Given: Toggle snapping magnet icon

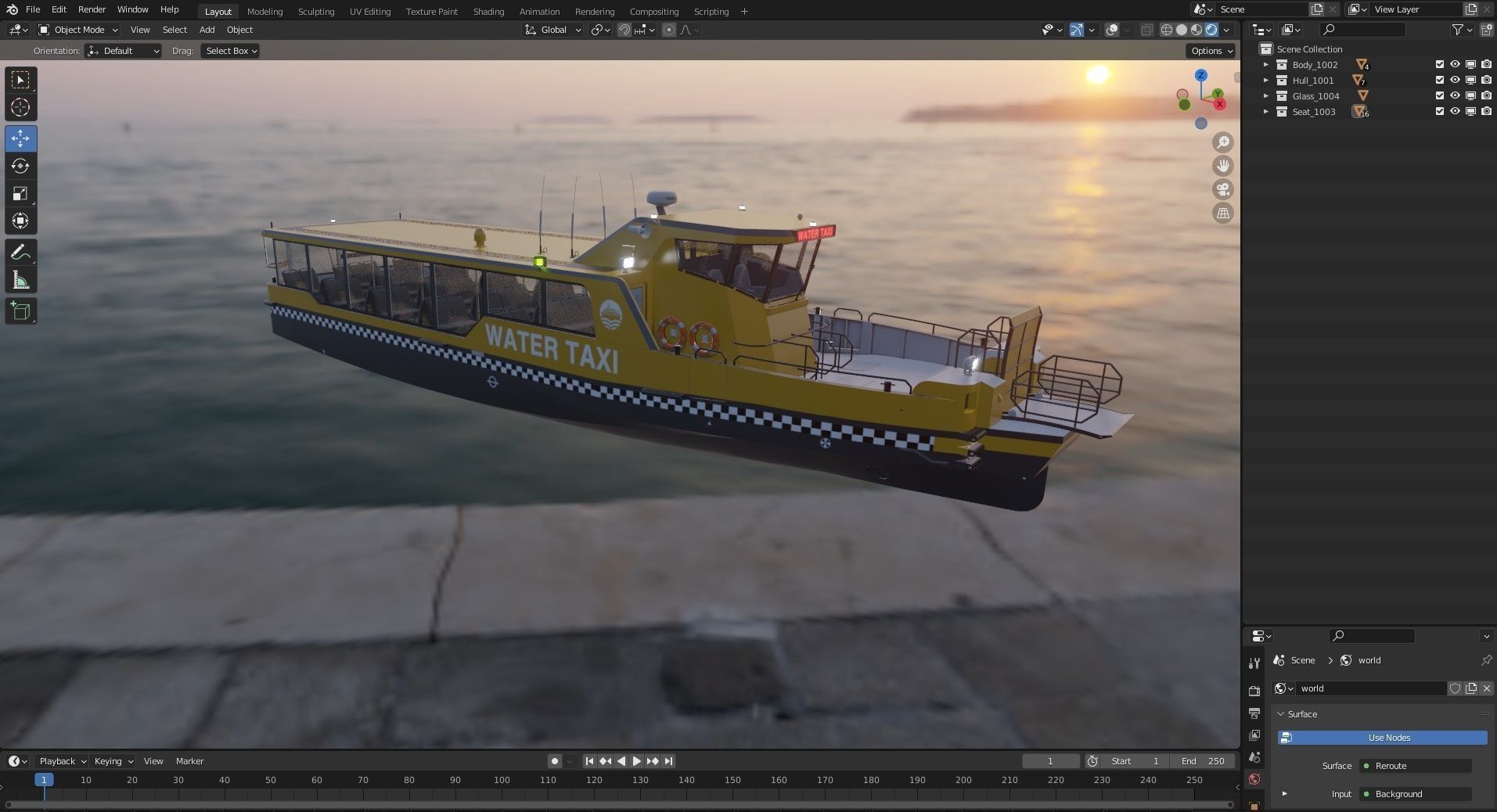Looking at the screenshot, I should pyautogui.click(x=624, y=30).
